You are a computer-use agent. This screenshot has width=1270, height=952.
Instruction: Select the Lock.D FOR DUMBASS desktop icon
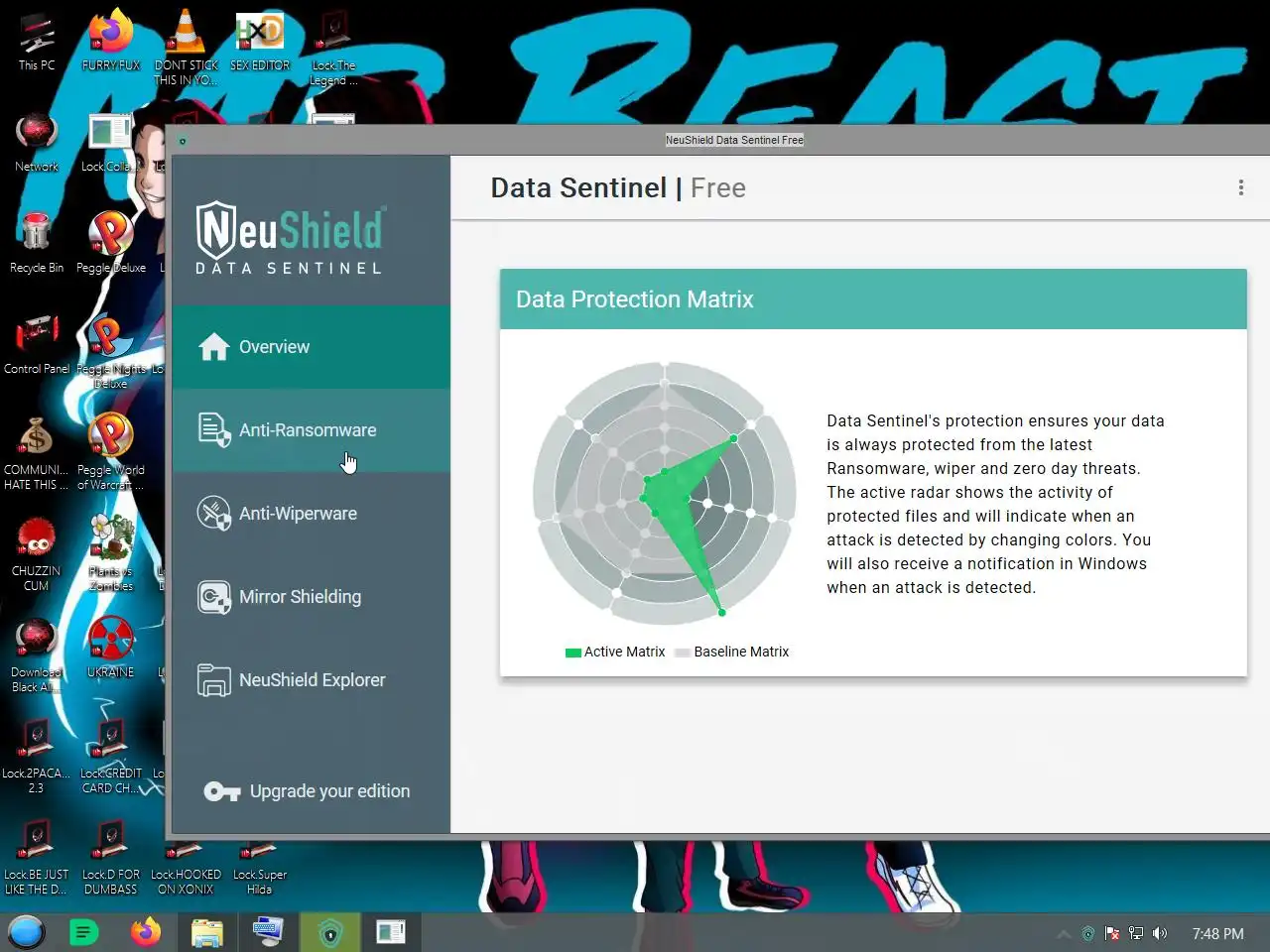point(111,857)
